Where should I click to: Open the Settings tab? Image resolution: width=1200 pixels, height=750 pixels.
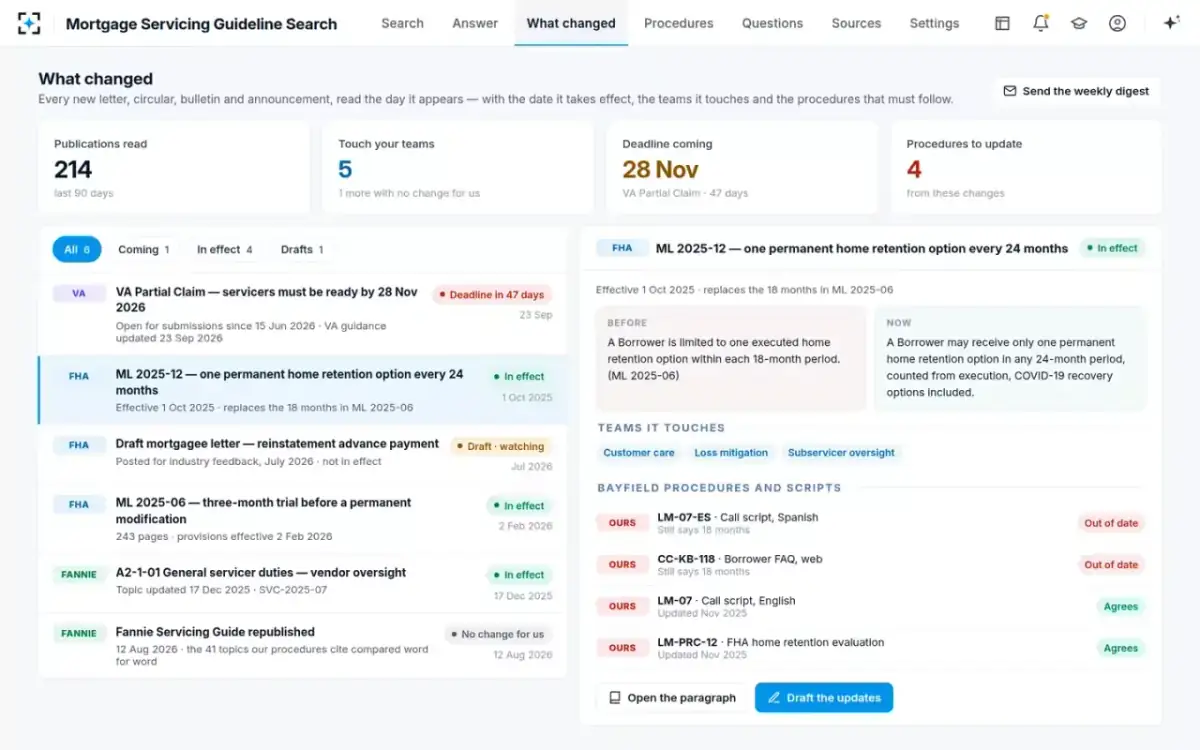(934, 23)
